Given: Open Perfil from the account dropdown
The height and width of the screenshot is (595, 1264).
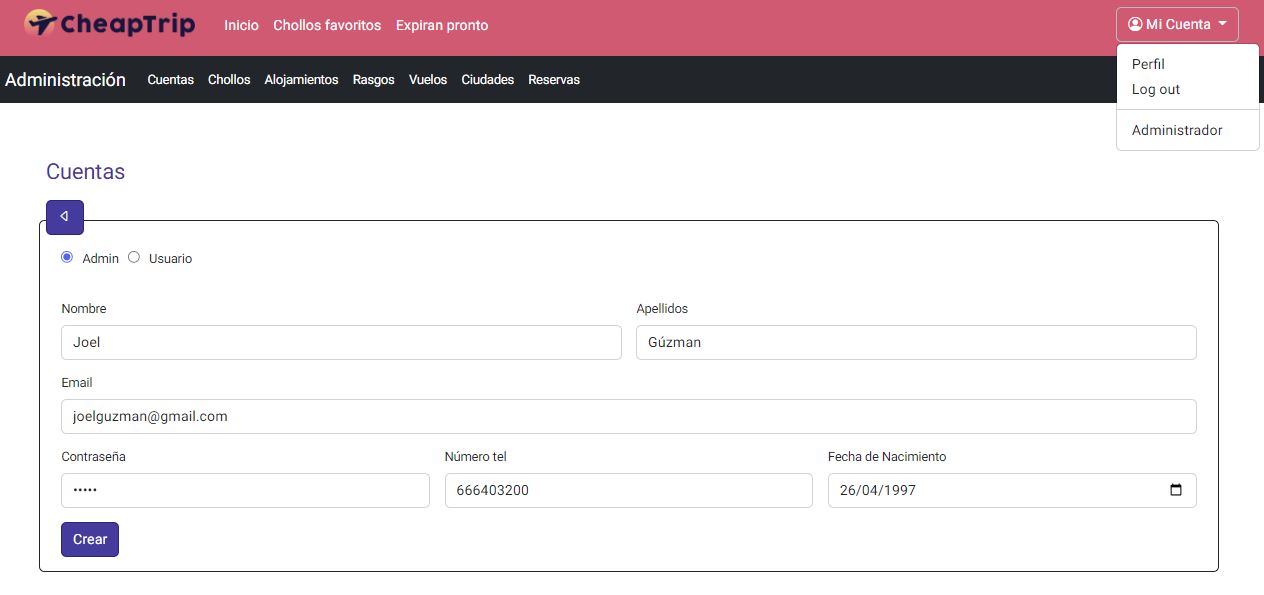Looking at the screenshot, I should pos(1146,64).
